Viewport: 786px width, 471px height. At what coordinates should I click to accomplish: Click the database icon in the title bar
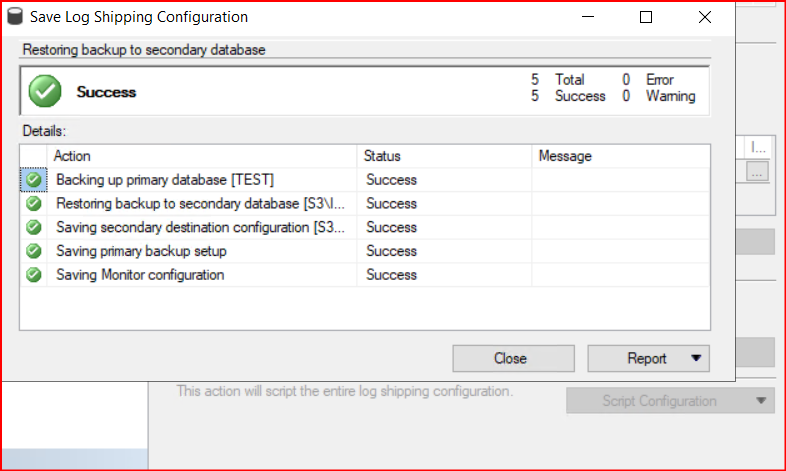pyautogui.click(x=17, y=18)
